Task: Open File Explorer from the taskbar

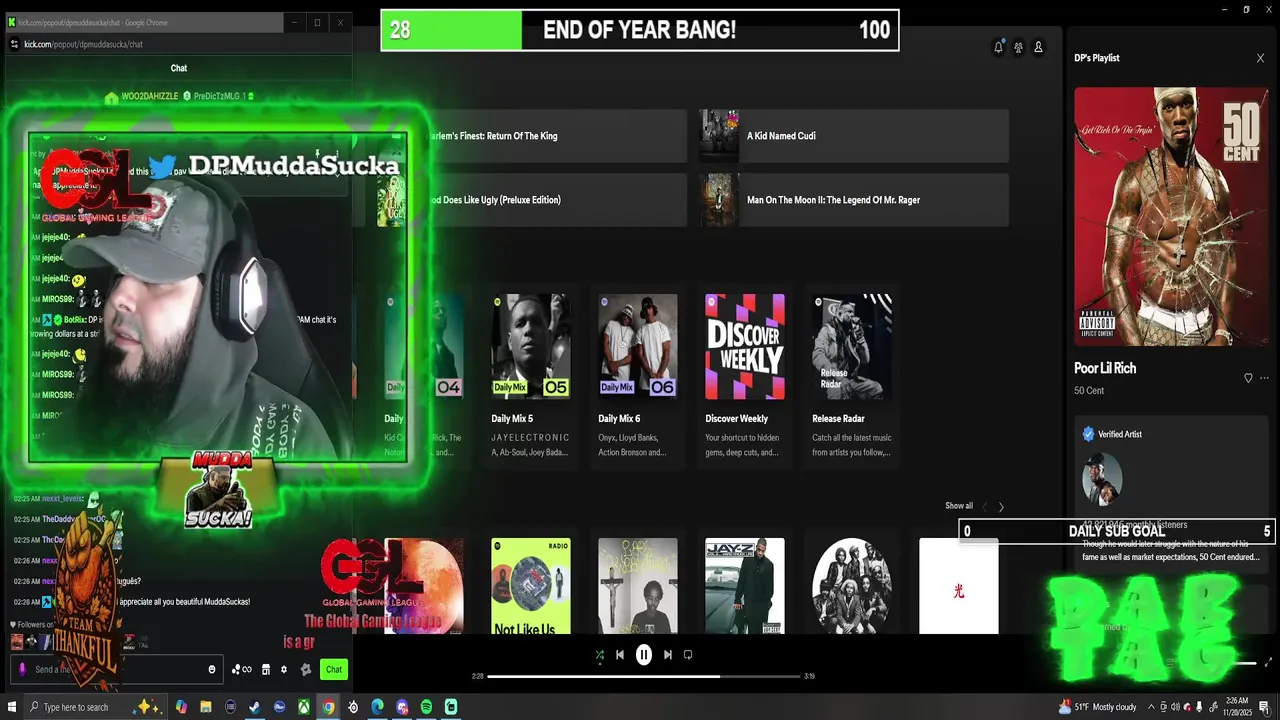Action: [206, 707]
